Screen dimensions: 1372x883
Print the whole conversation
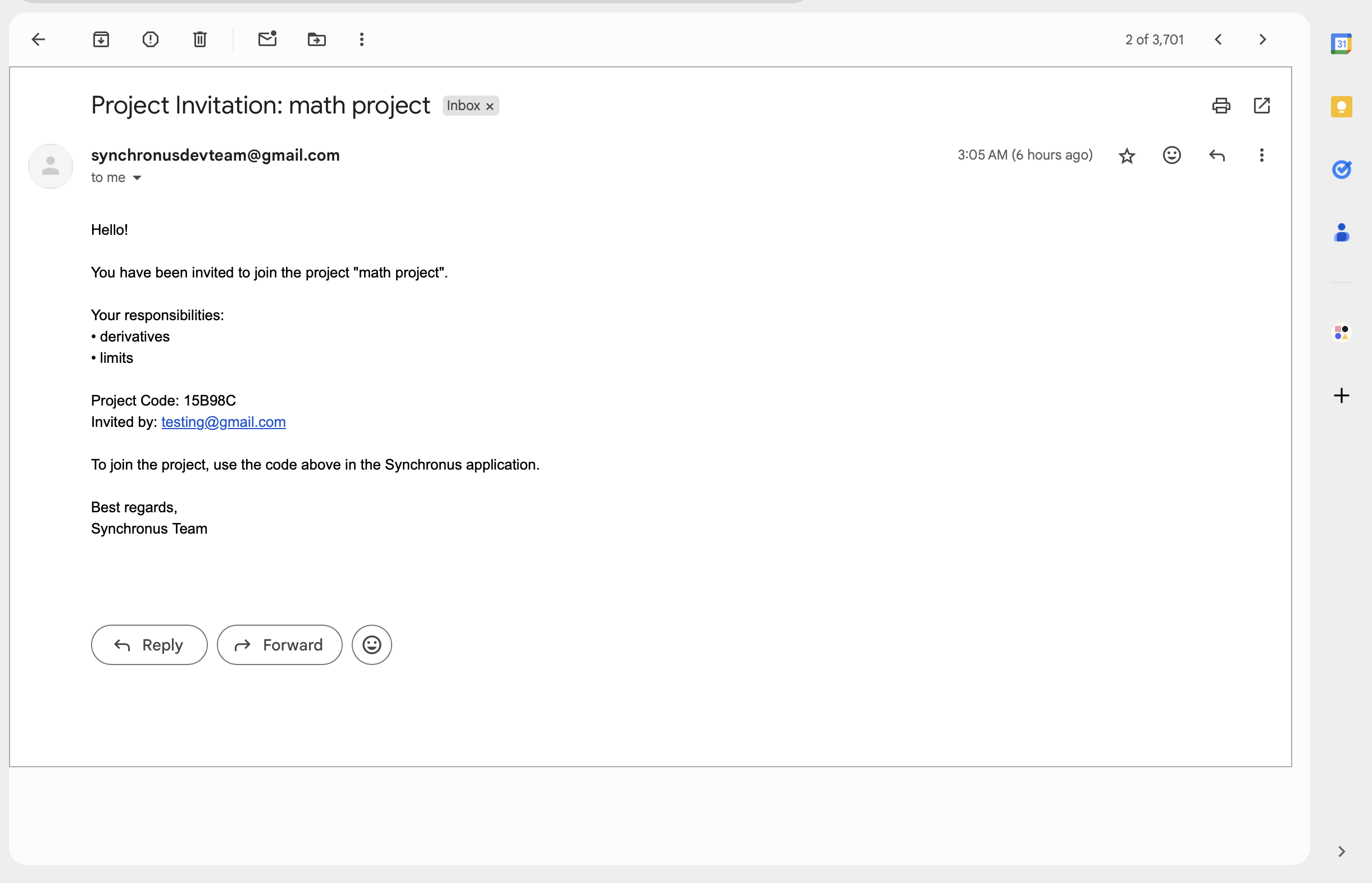(1221, 106)
